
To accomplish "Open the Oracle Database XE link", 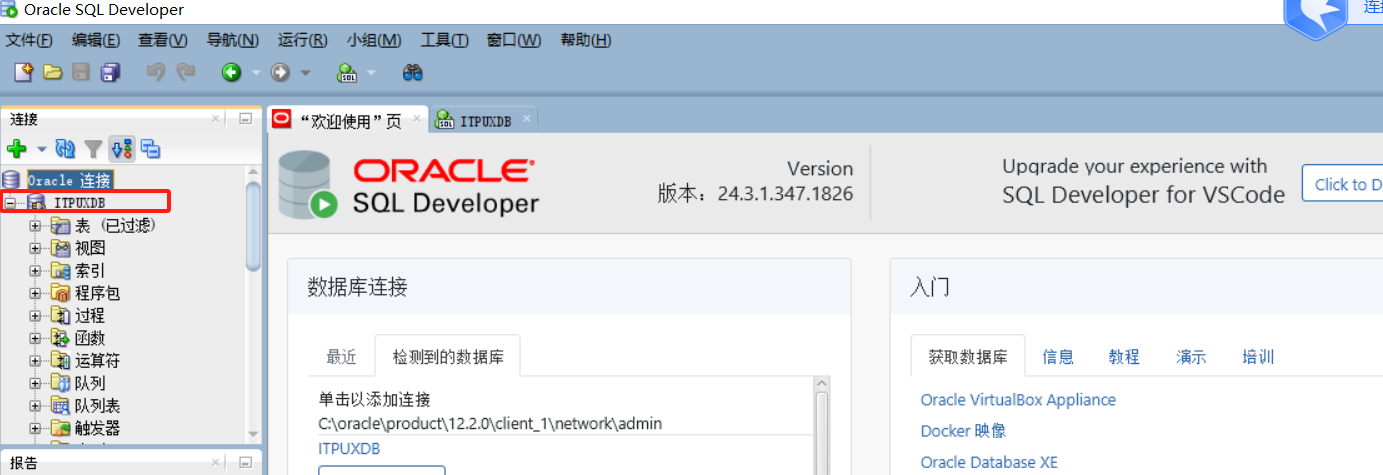I will tap(989, 462).
